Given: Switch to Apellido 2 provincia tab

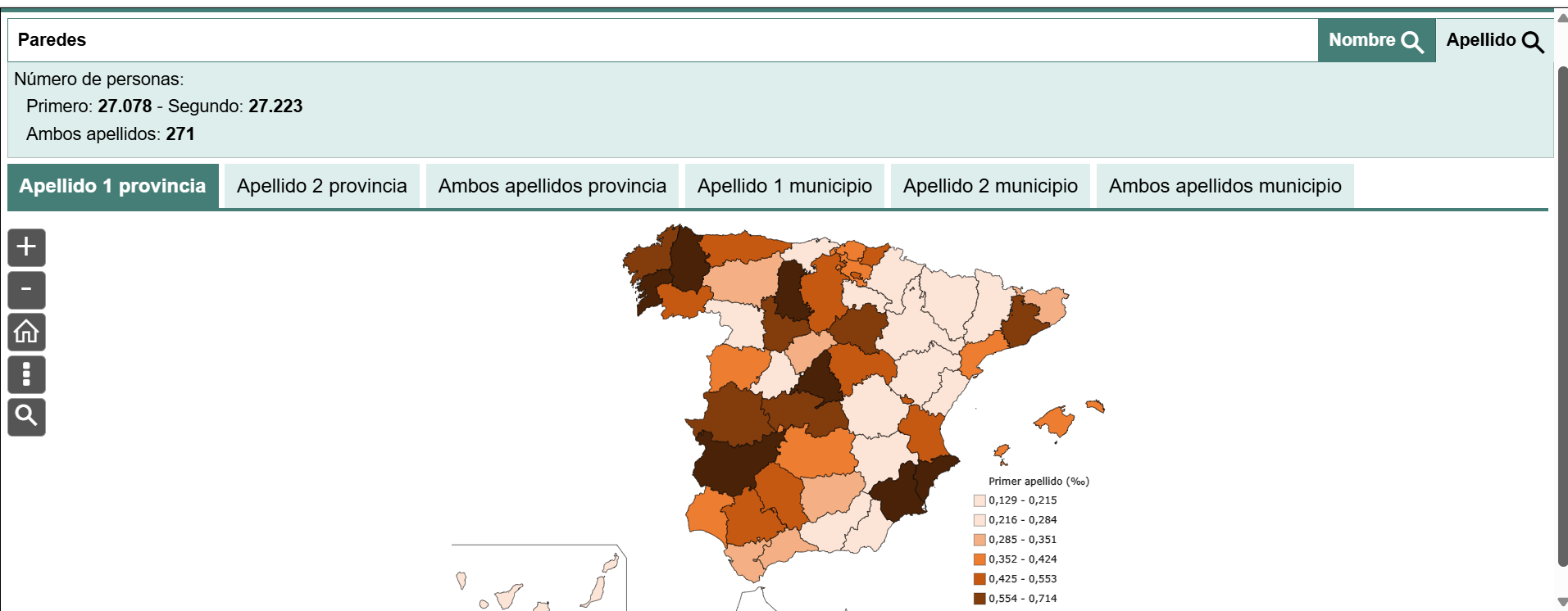Looking at the screenshot, I should (x=321, y=186).
